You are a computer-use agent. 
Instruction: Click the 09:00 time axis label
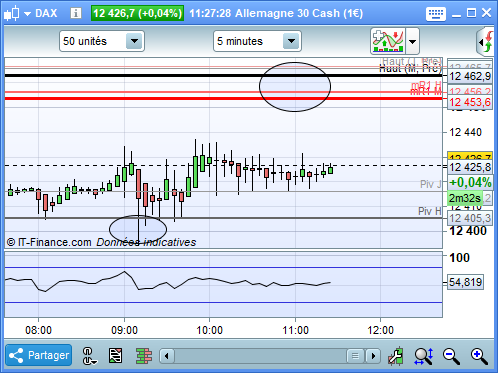click(124, 330)
